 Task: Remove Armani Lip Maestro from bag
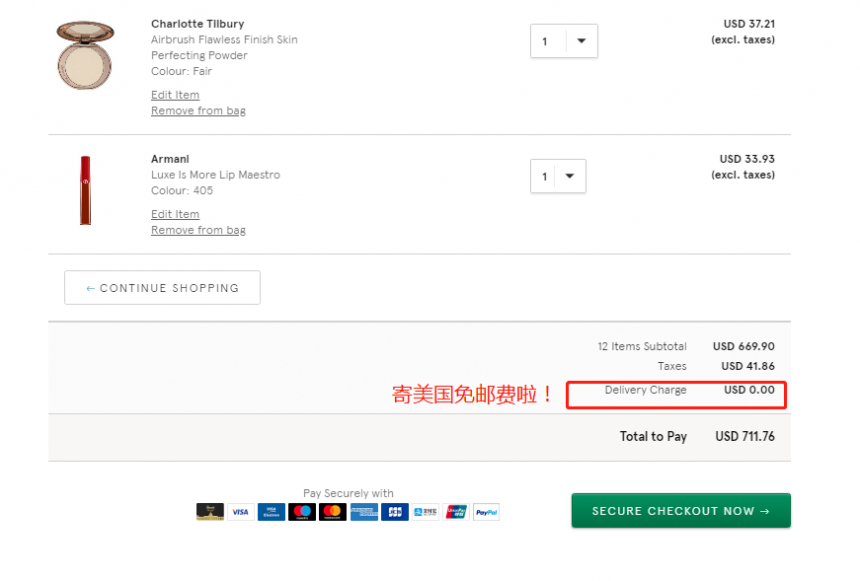[198, 230]
